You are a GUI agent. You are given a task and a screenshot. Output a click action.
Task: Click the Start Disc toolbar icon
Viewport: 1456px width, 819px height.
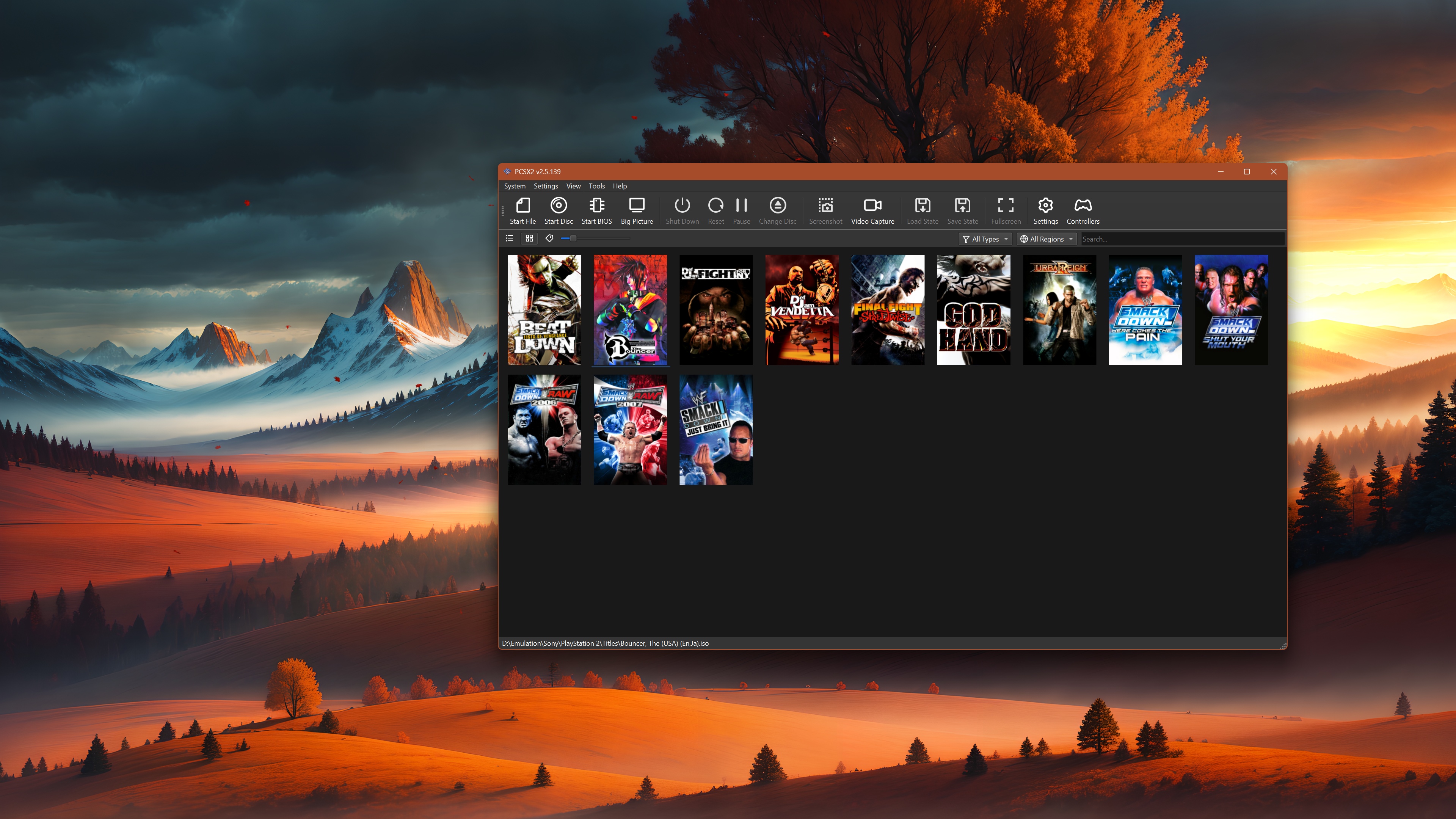pos(559,212)
